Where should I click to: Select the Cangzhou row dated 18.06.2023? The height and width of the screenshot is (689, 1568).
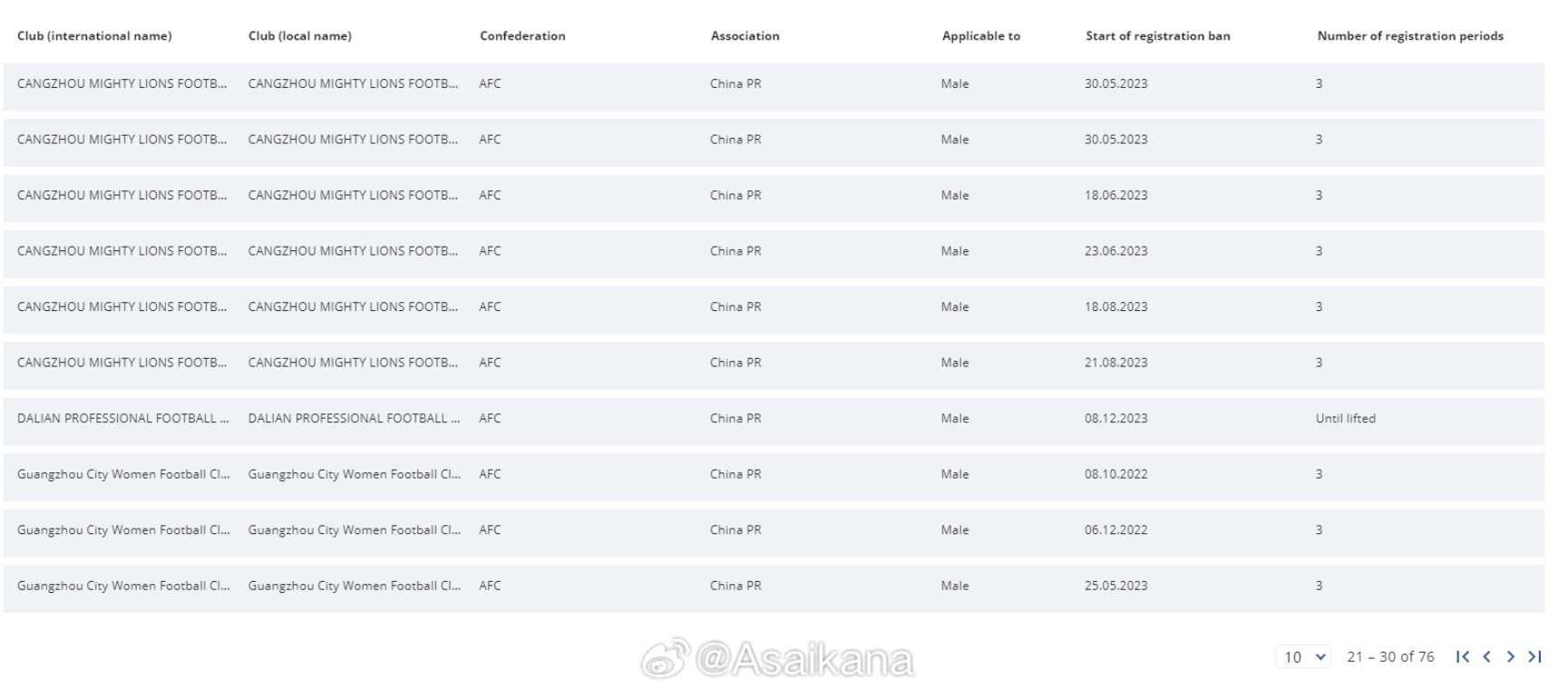click(x=774, y=196)
